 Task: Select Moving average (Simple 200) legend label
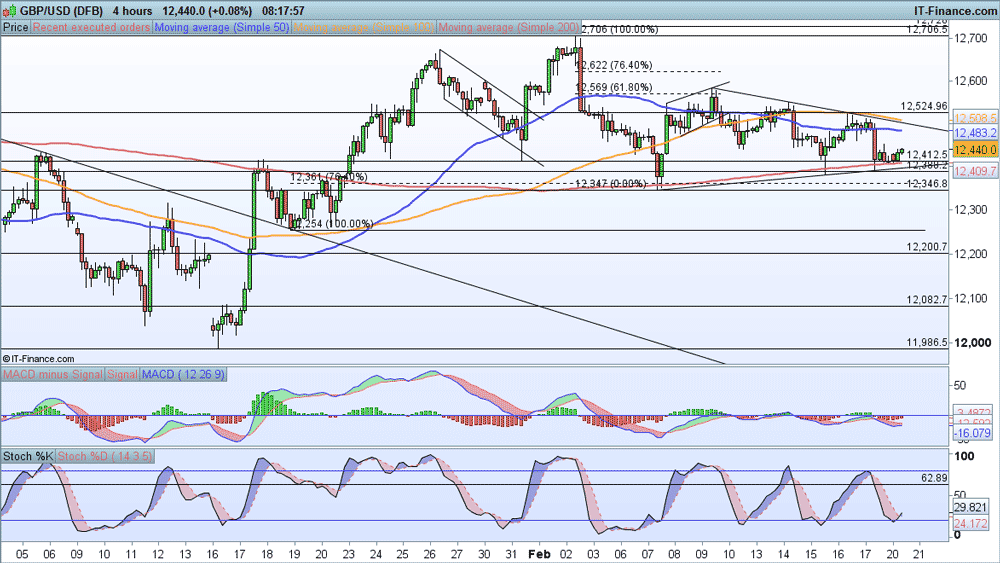click(x=508, y=27)
